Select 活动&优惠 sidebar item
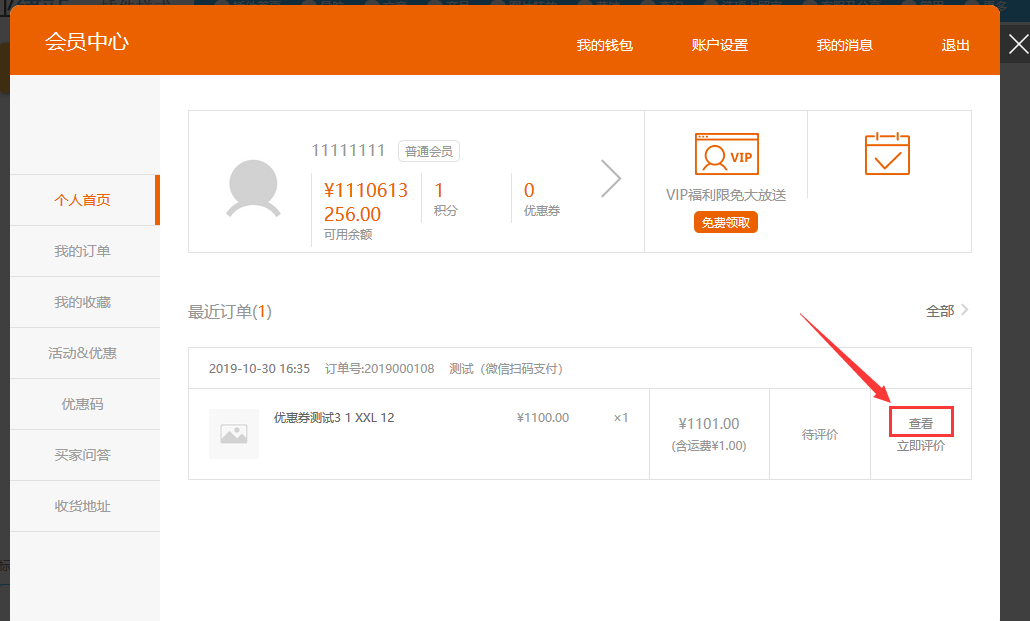Viewport: 1030px width, 621px height. point(83,353)
